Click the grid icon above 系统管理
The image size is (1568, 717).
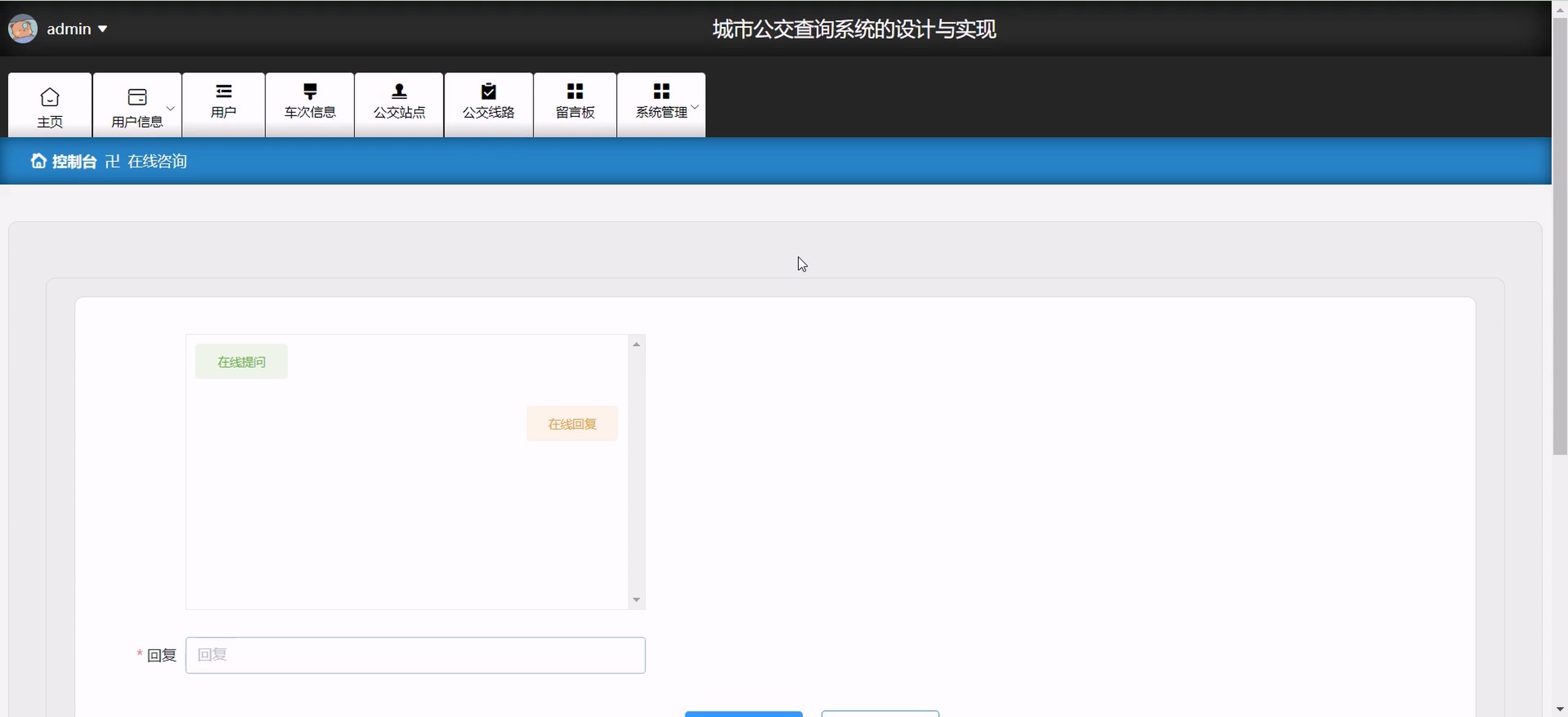coord(662,91)
